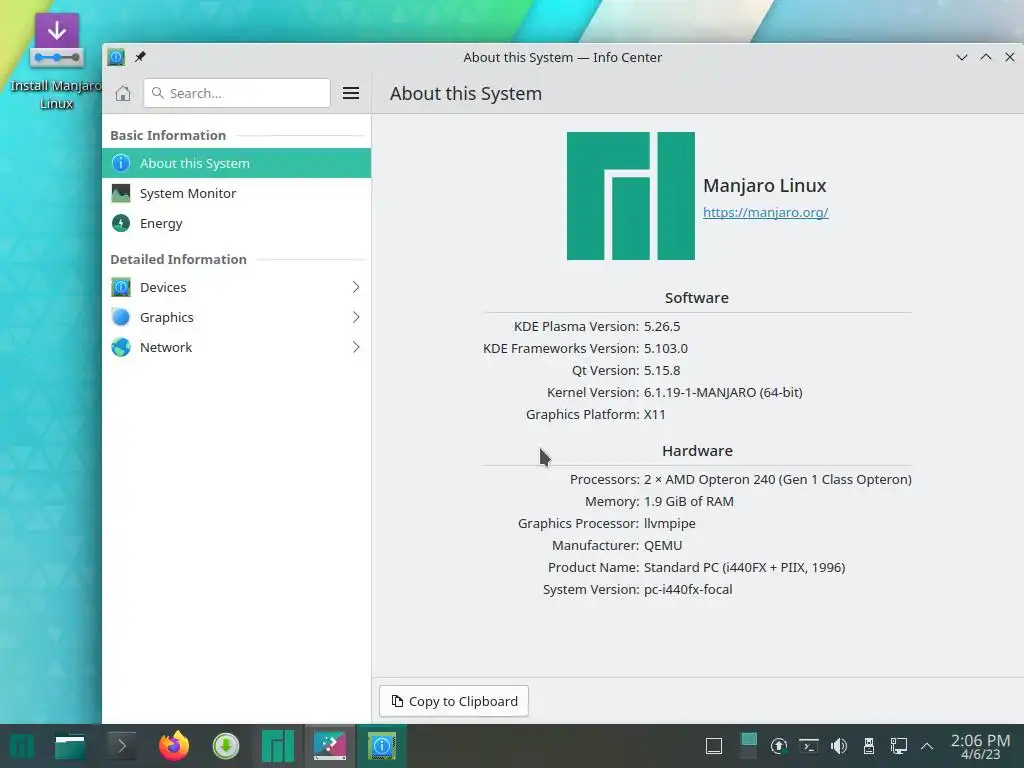The image size is (1024, 768).
Task: Click the System Version value pc-i440fx-focal
Action: point(688,590)
